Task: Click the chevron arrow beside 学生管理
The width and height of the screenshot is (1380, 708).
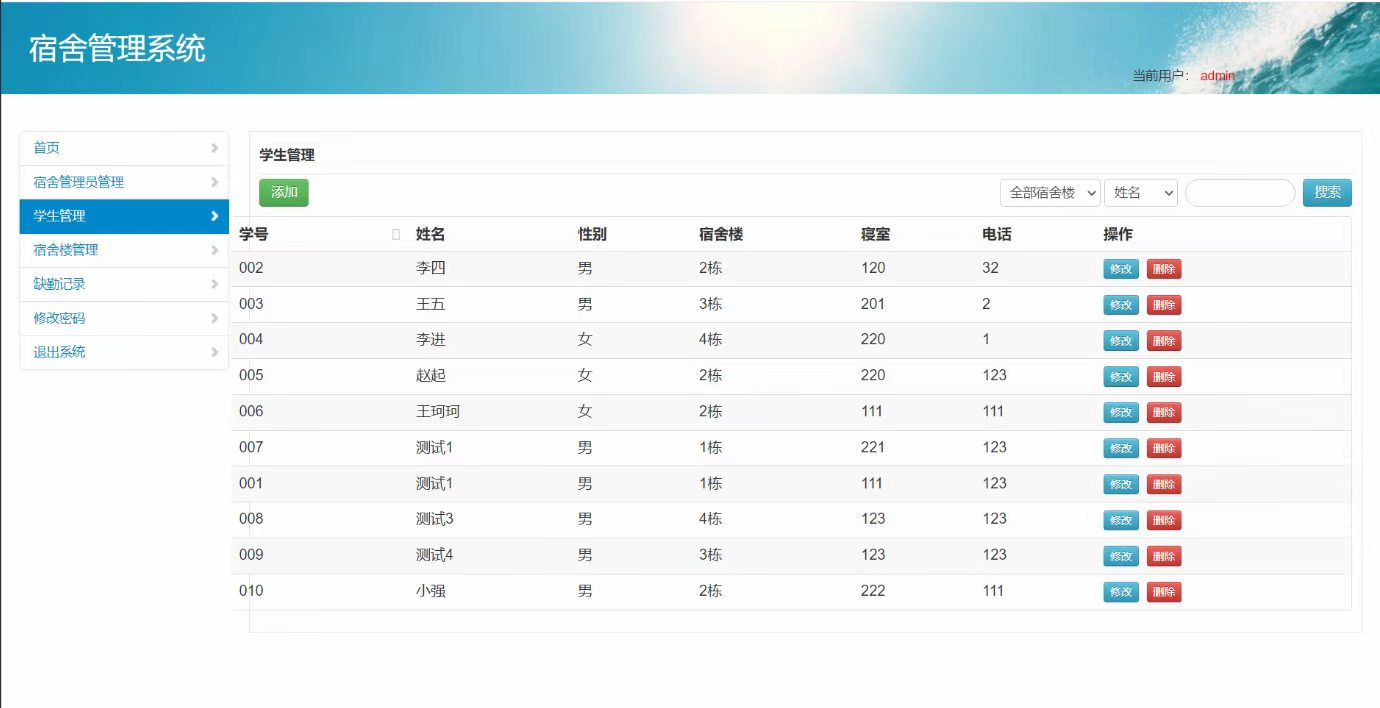Action: (x=215, y=216)
